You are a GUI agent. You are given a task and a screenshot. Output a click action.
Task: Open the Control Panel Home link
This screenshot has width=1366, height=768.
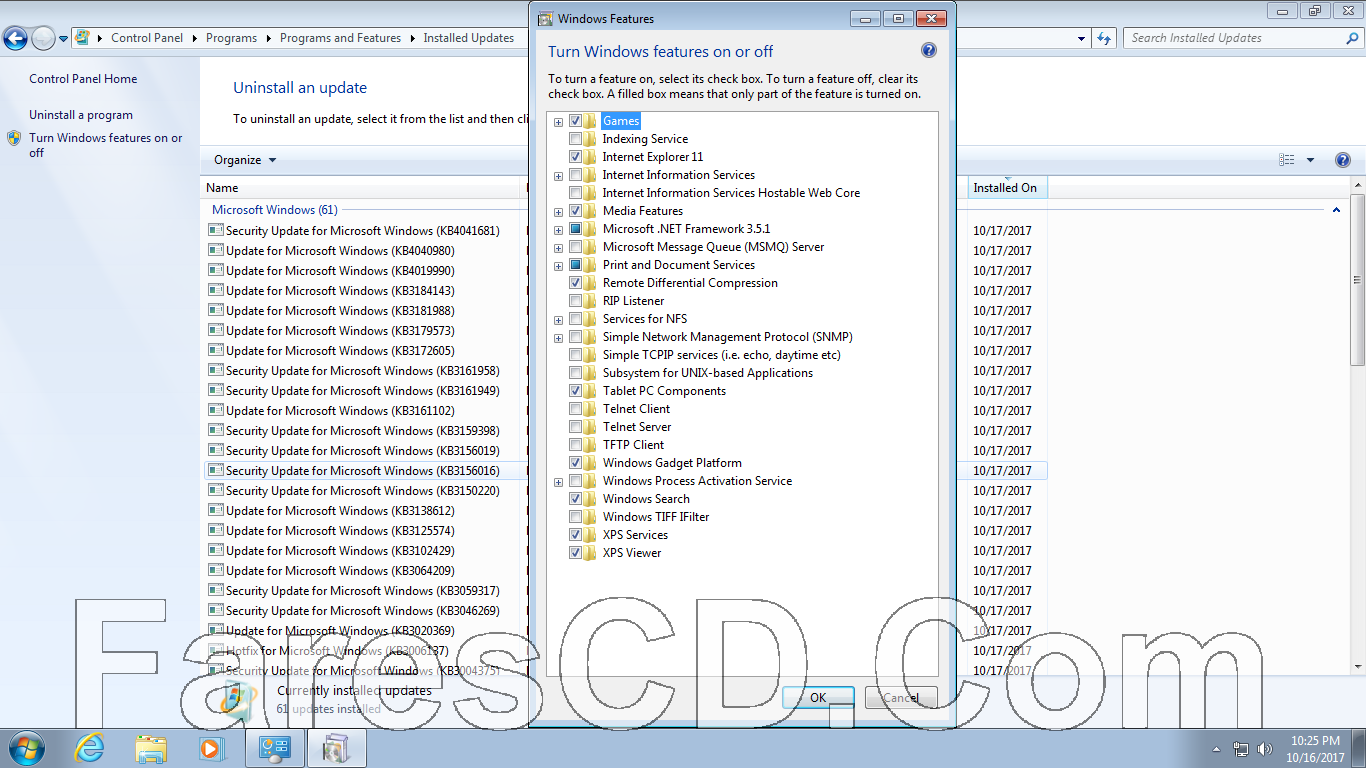tap(83, 79)
